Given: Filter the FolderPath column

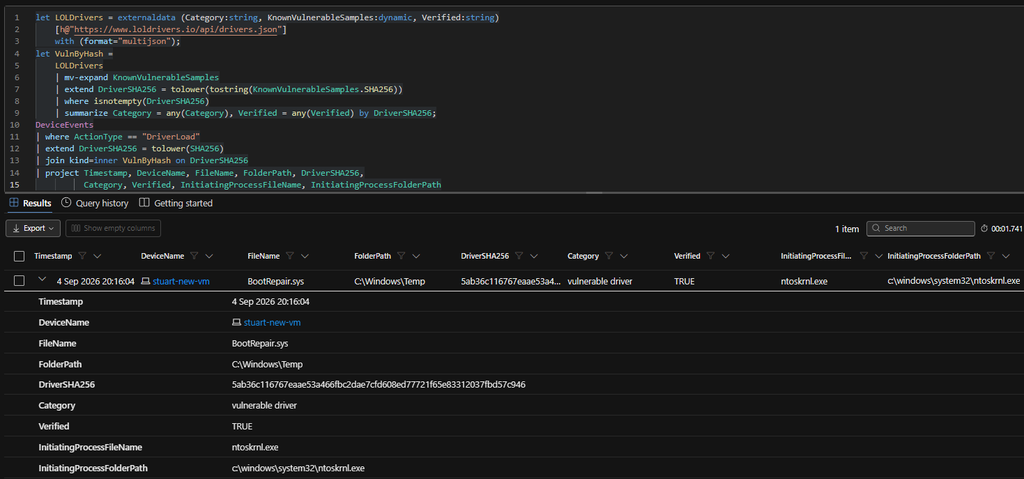Looking at the screenshot, I should [401, 256].
